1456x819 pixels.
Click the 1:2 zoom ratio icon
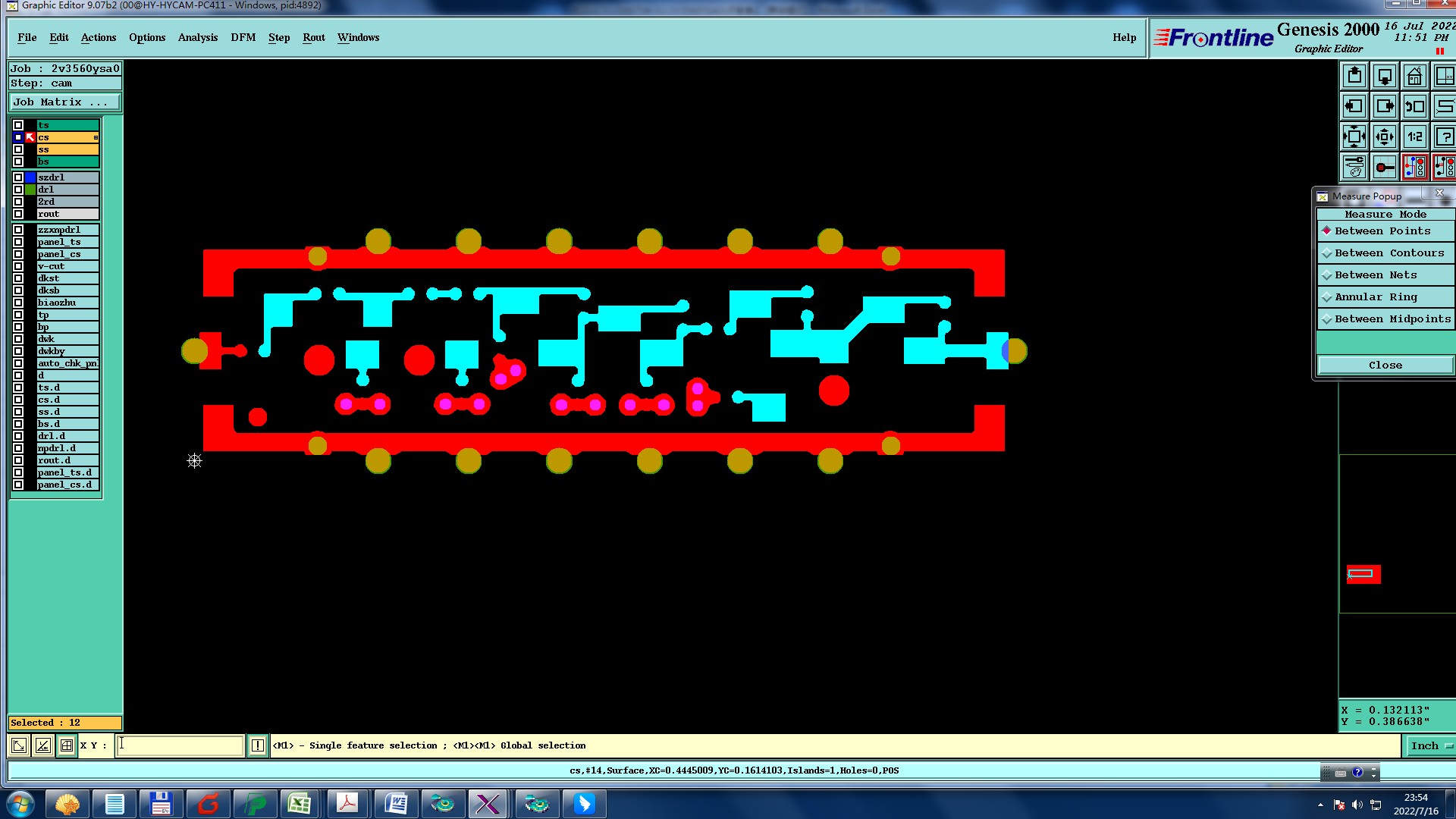click(x=1414, y=137)
